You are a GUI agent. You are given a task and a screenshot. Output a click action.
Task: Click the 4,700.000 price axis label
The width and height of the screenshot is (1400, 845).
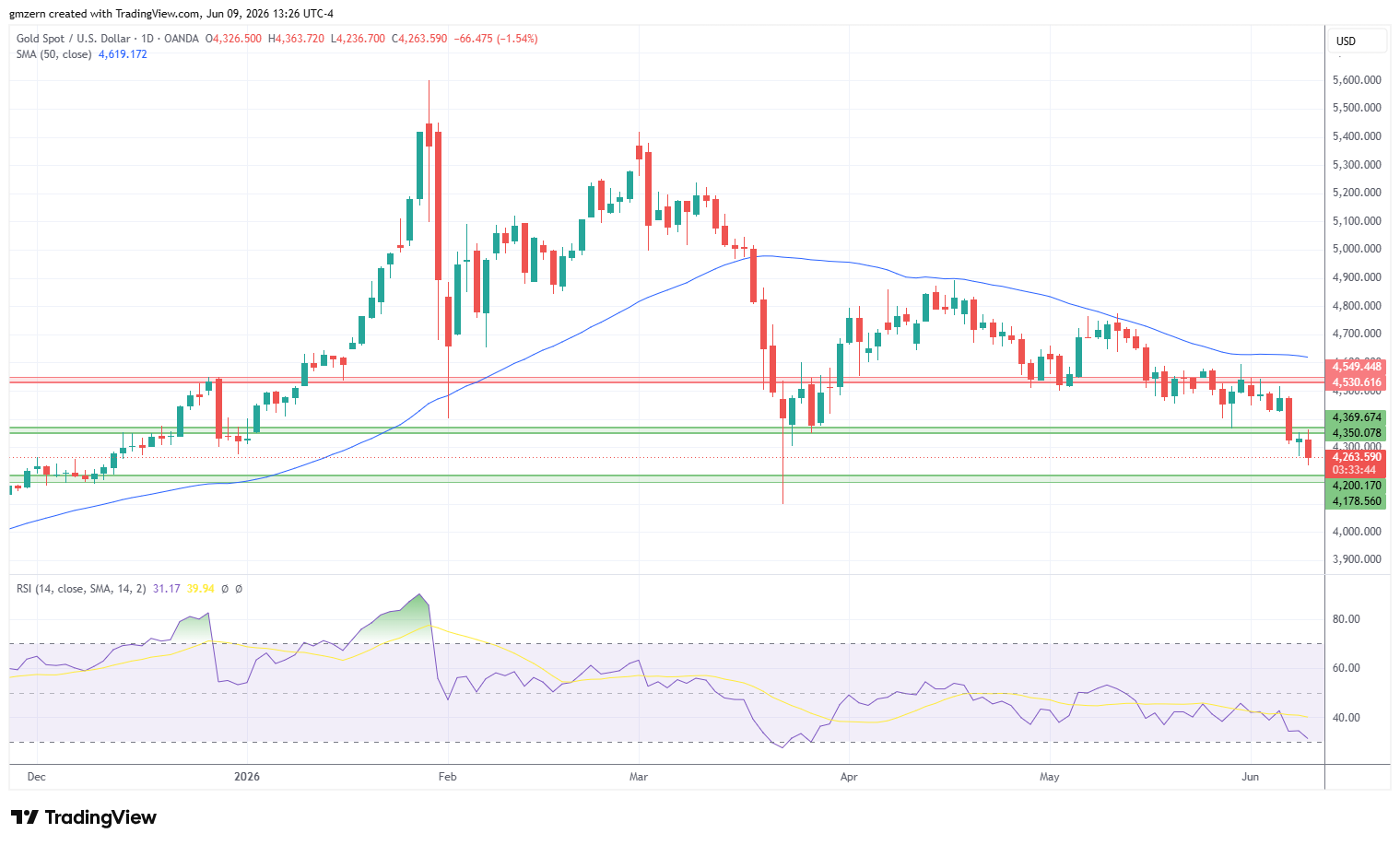1357,334
